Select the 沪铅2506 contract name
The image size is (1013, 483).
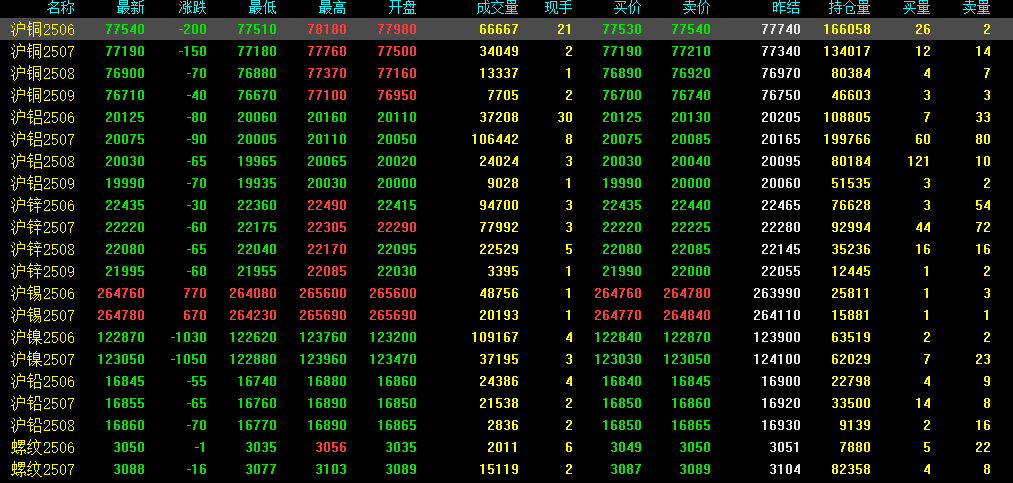43,382
